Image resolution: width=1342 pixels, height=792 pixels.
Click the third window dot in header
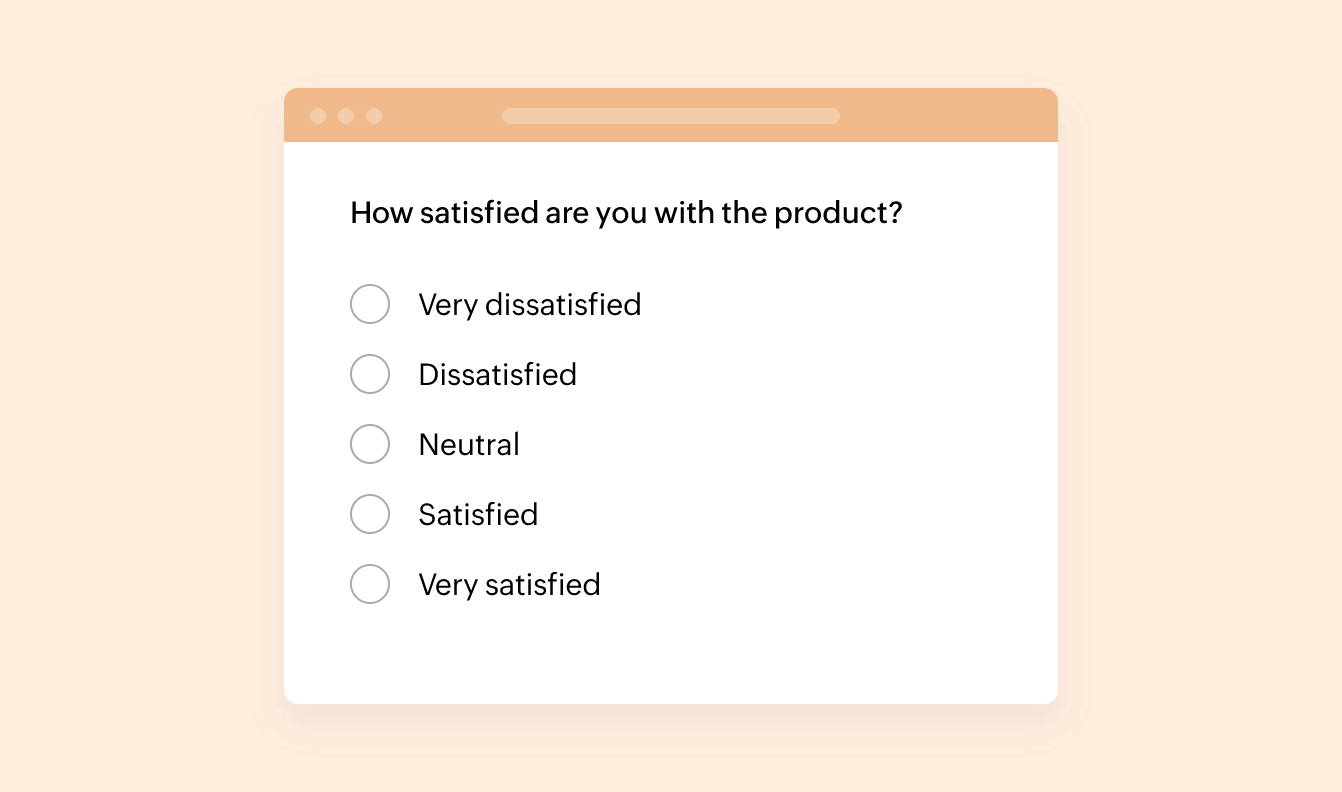[374, 116]
